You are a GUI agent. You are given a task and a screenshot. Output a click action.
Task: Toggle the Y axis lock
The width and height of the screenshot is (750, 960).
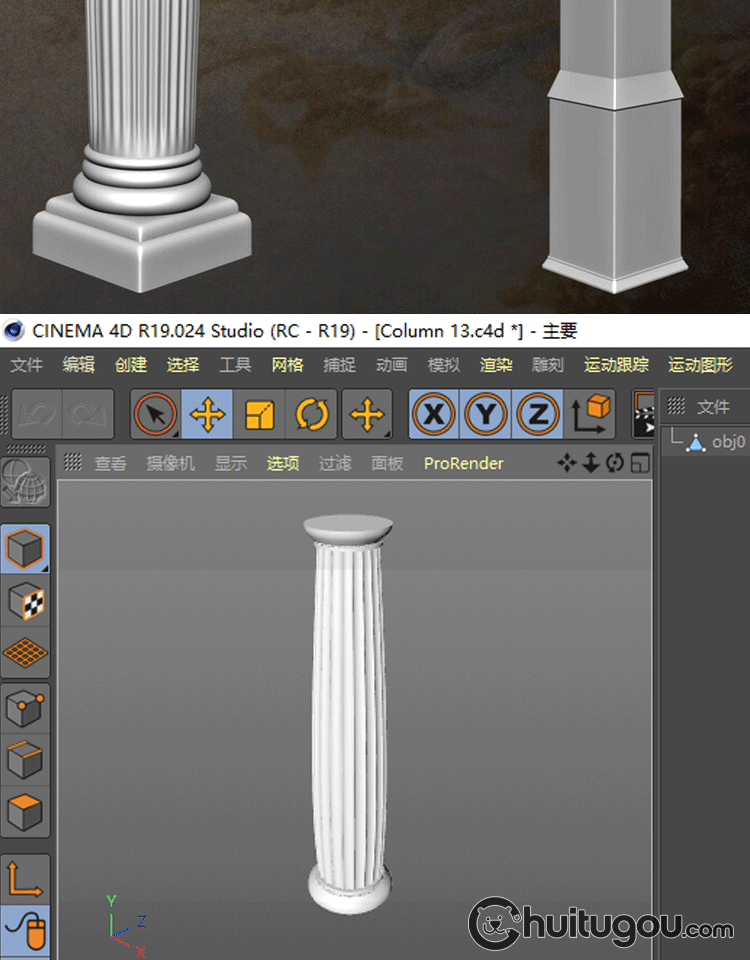[x=485, y=414]
